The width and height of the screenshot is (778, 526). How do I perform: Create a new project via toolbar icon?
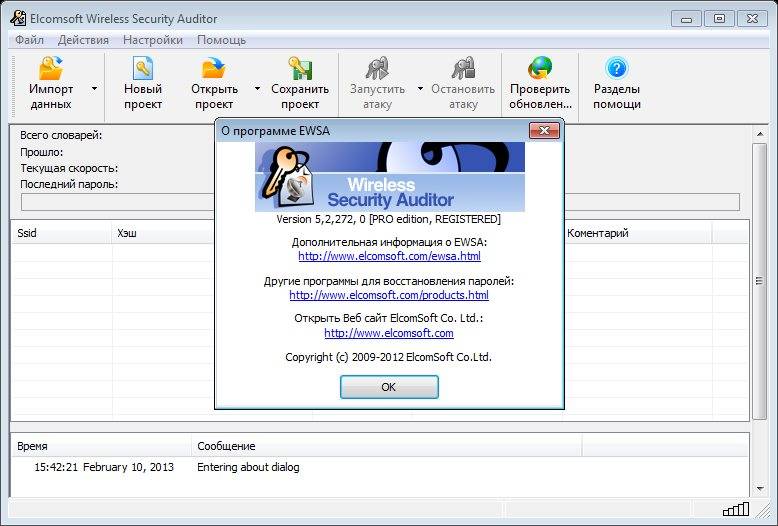click(x=143, y=68)
